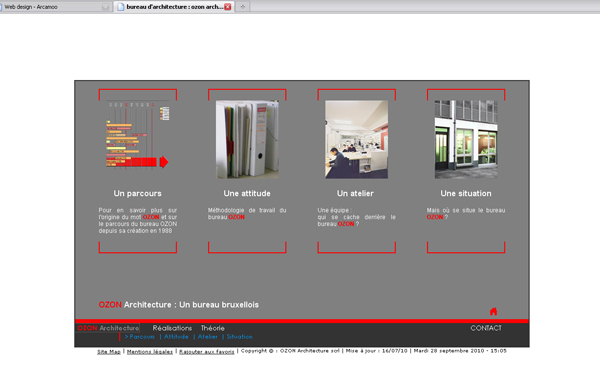Close the bureau d'architecture ozon tab
This screenshot has height=367, width=600.
pos(228,7)
